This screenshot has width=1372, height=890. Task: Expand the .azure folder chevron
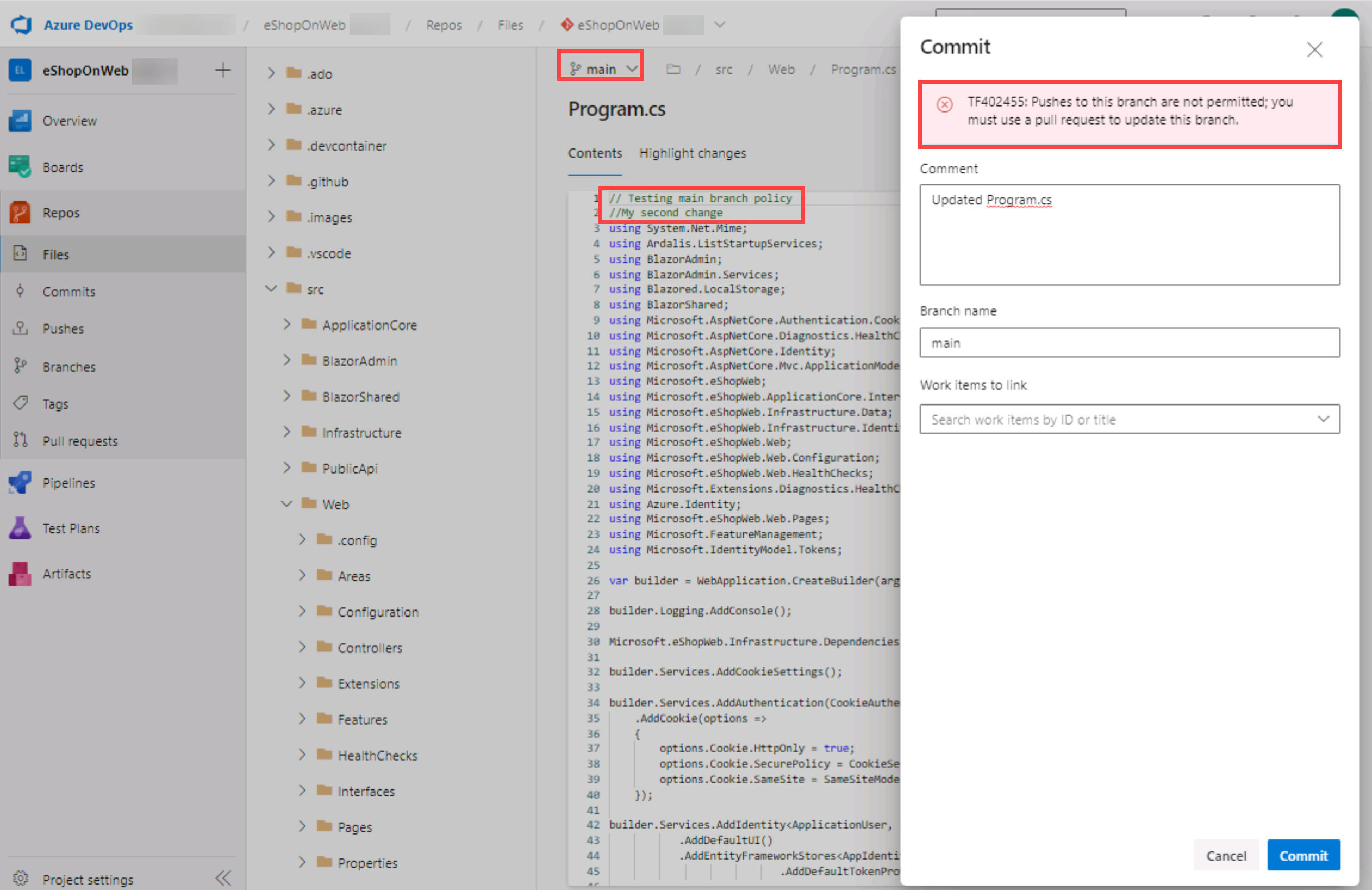(271, 109)
